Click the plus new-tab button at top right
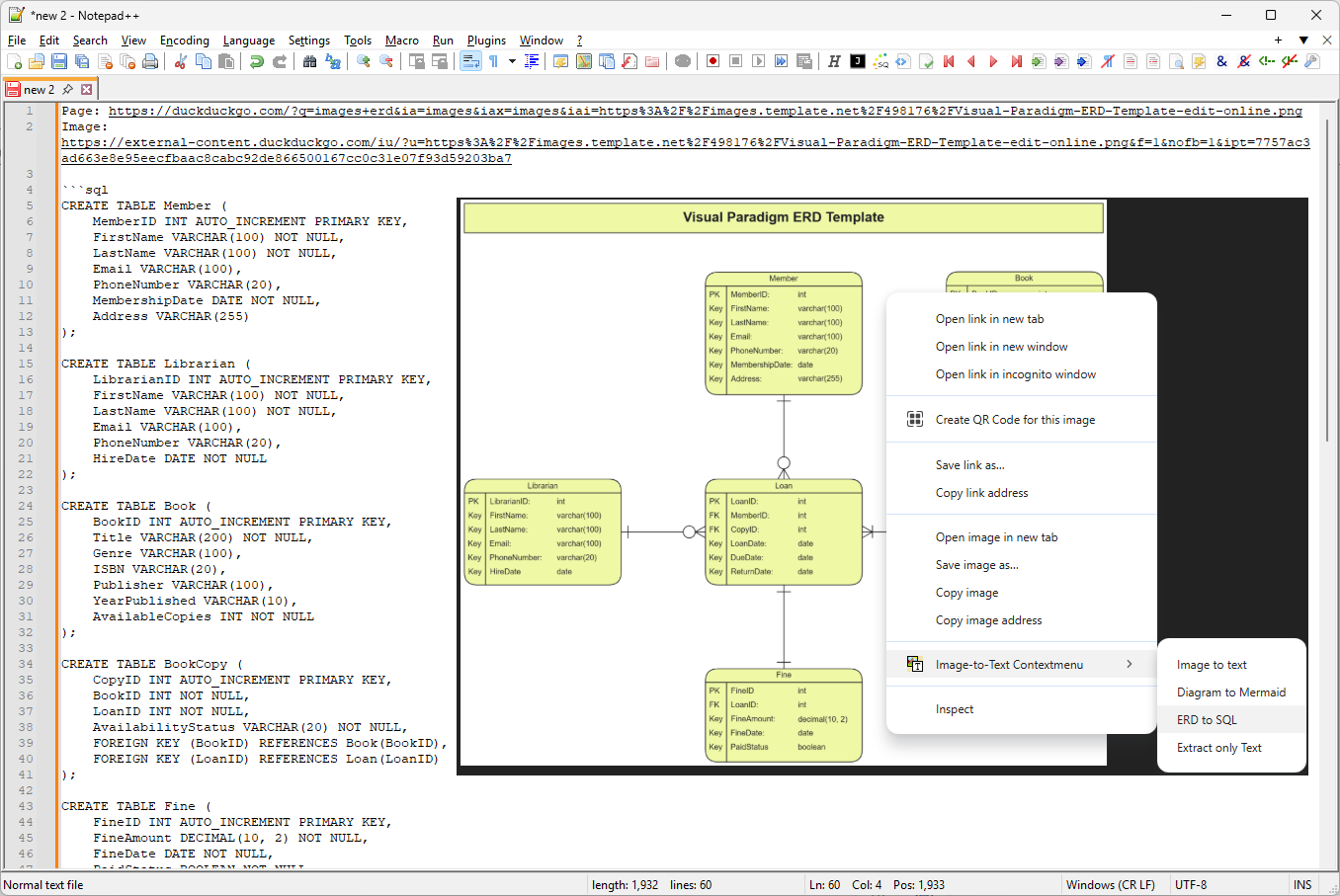Screen dimensions: 1340x896 coord(1278,41)
